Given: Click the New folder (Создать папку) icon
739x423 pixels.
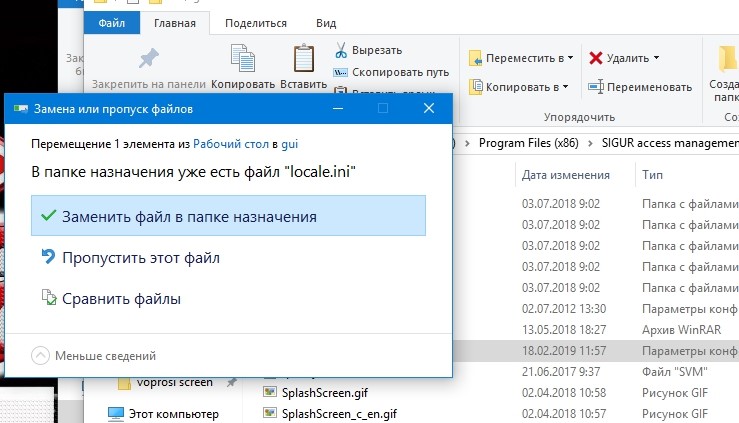Looking at the screenshot, I should coord(725,58).
